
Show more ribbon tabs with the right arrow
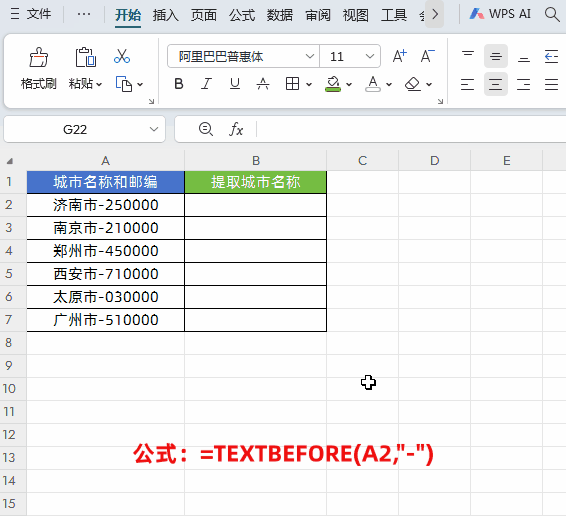pyautogui.click(x=434, y=14)
